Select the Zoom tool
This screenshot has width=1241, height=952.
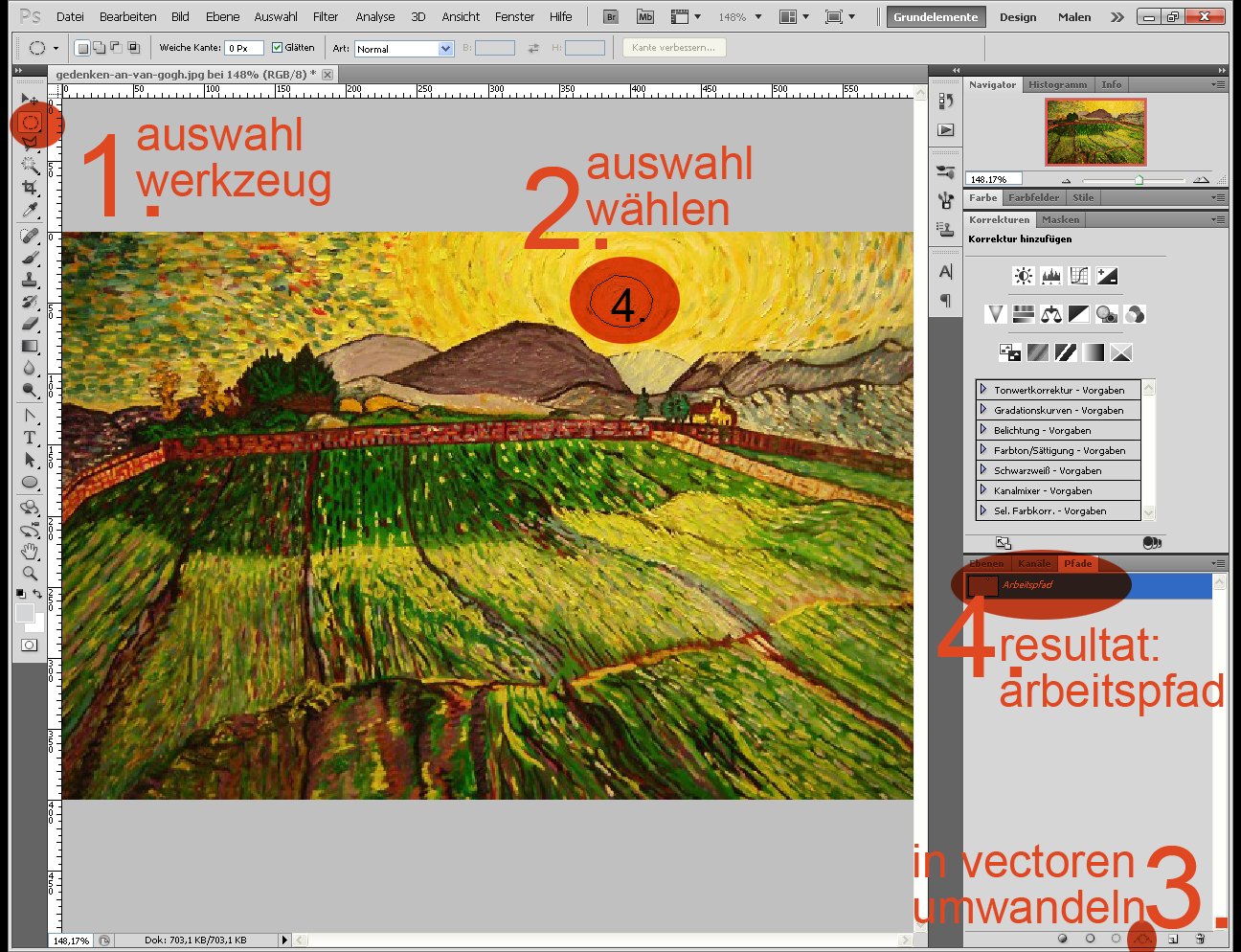click(x=30, y=574)
